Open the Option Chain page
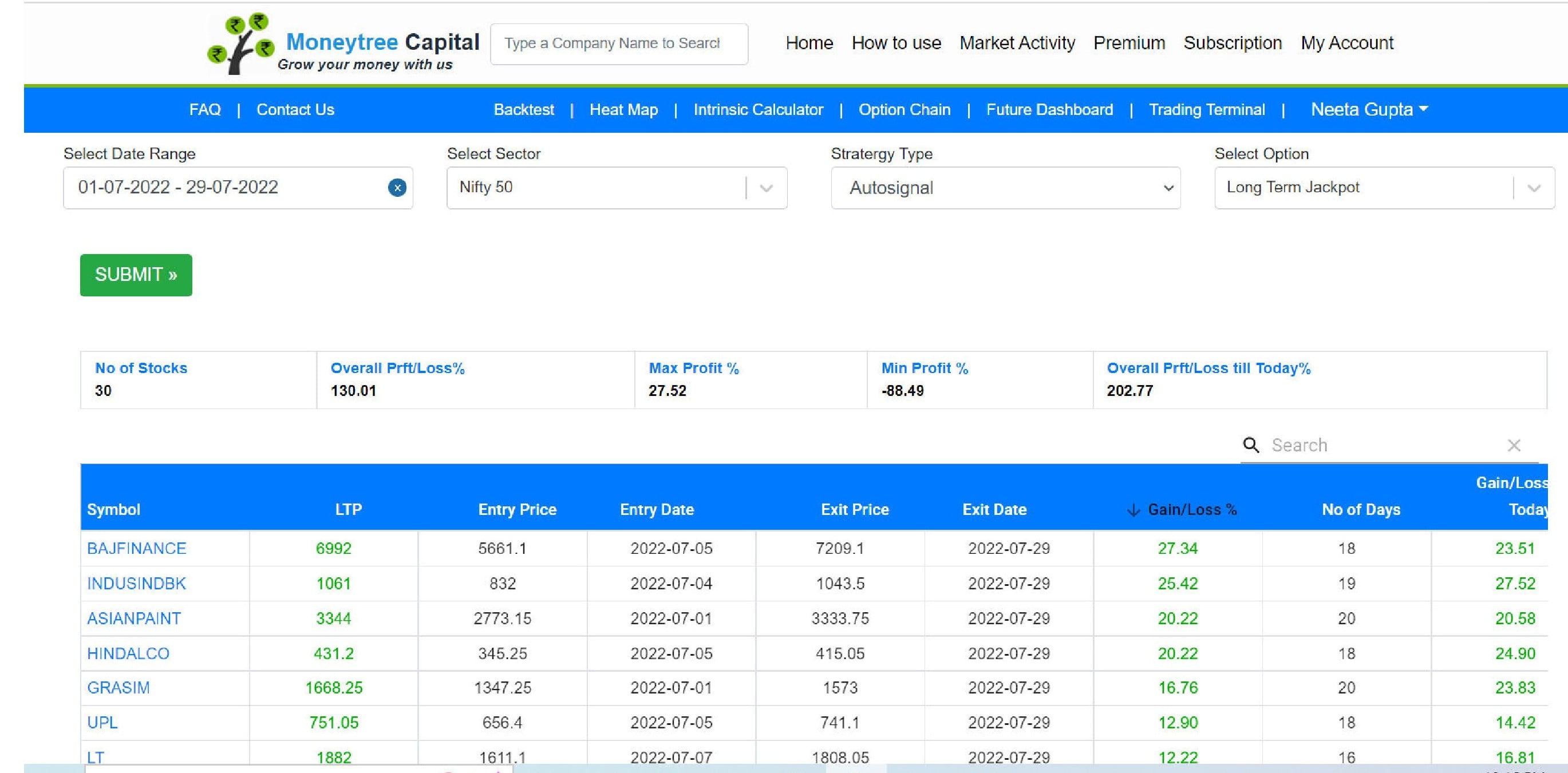Screen dimensions: 1568x773 coord(904,109)
